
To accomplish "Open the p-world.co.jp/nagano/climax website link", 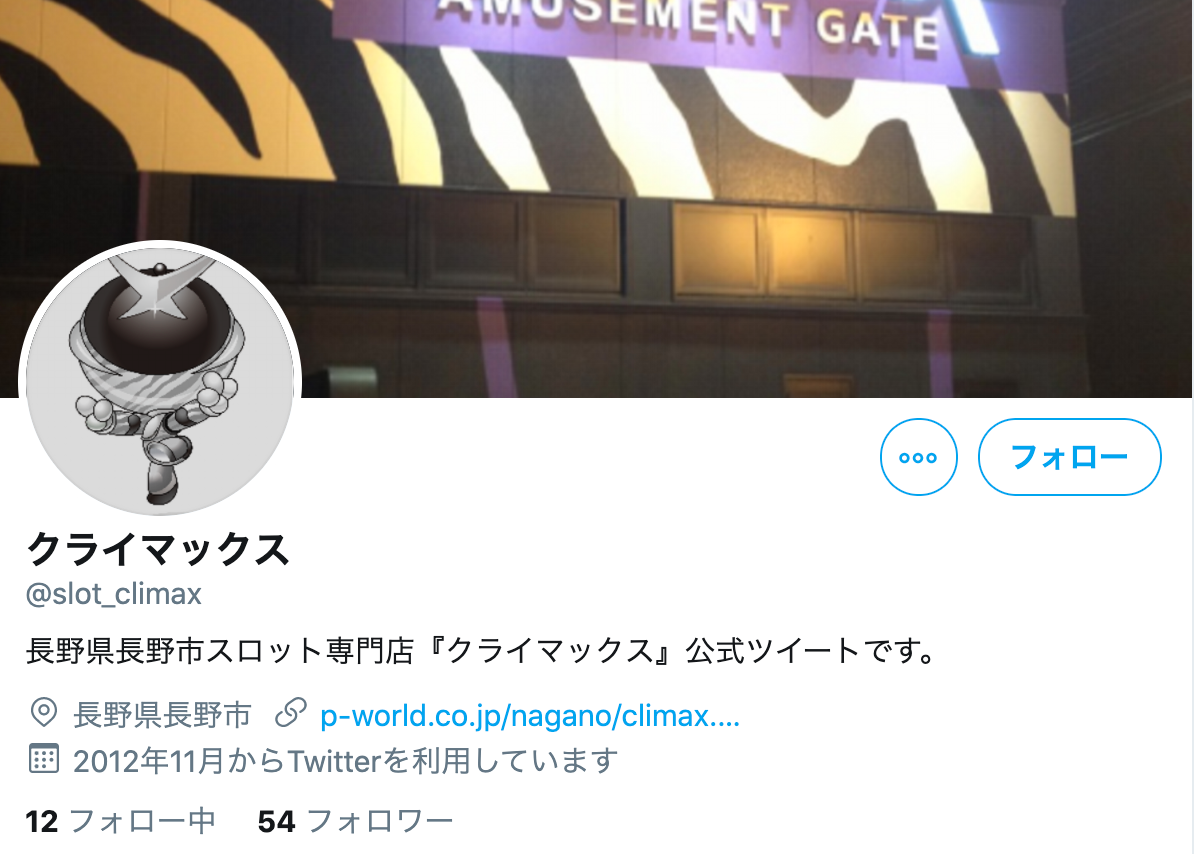I will pyautogui.click(x=530, y=716).
